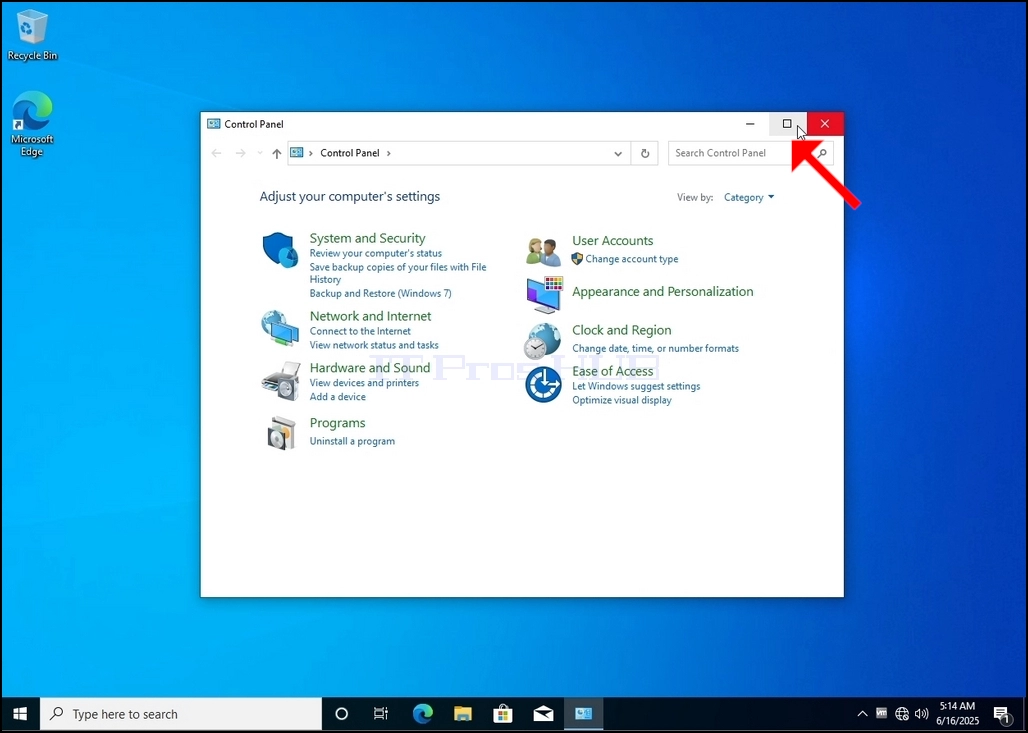1028x733 pixels.
Task: Click the Up arrow navigation button
Action: [277, 153]
